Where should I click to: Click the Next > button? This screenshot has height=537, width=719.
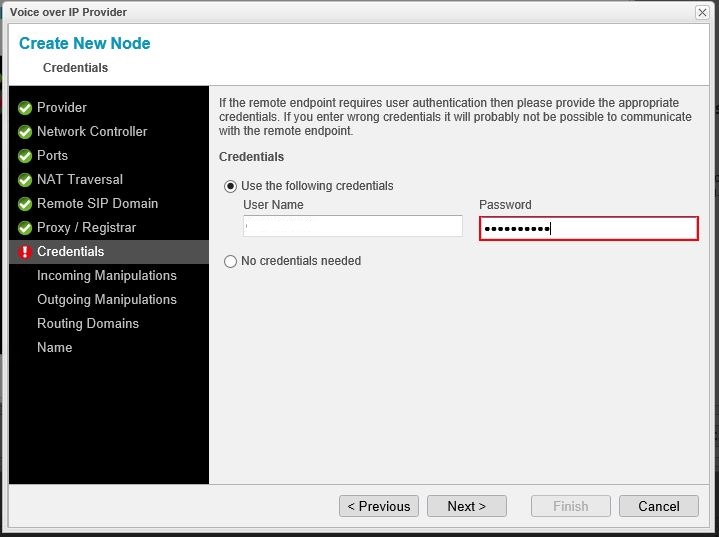tap(466, 506)
